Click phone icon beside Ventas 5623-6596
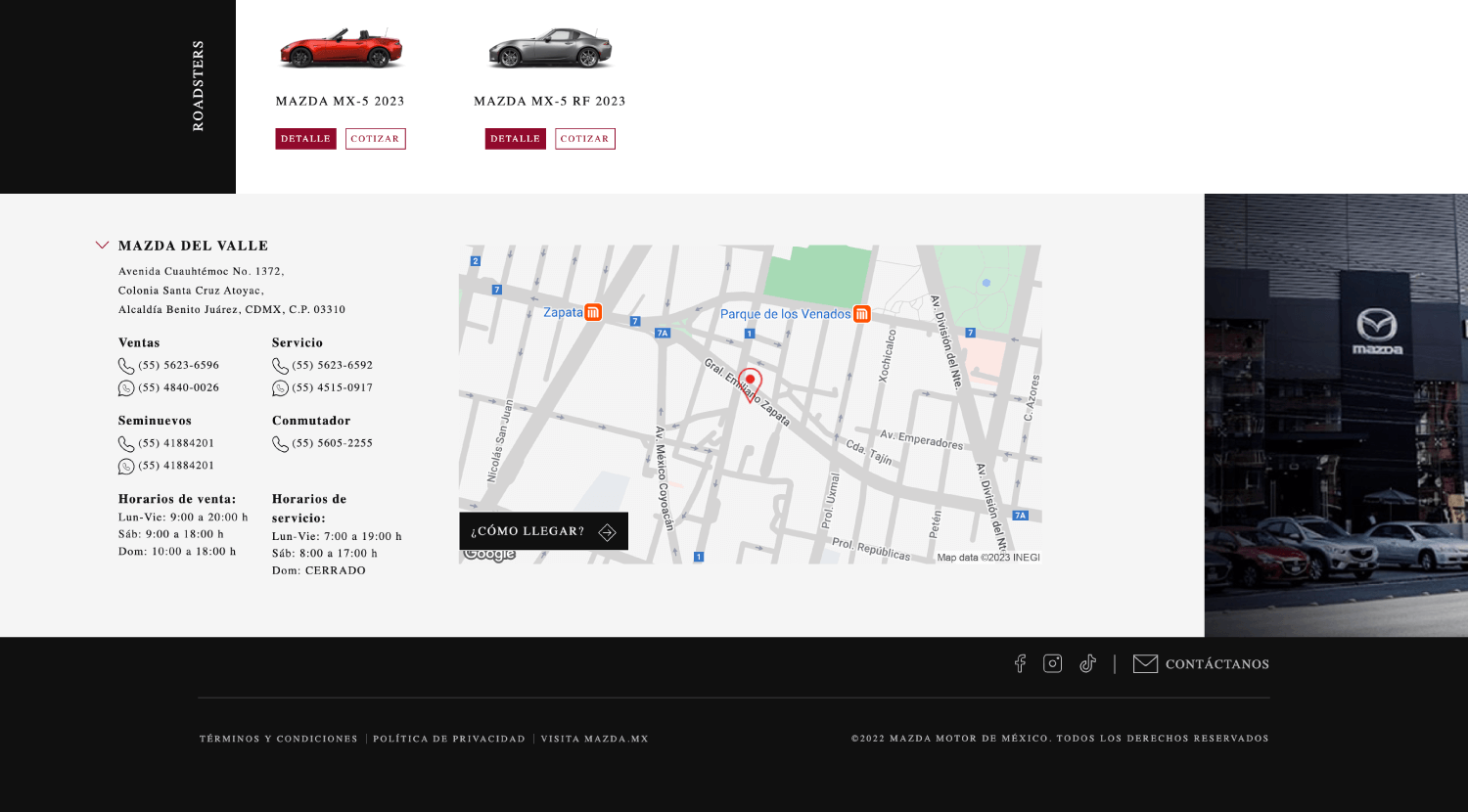Screen dimensions: 1468x812 click(126, 366)
